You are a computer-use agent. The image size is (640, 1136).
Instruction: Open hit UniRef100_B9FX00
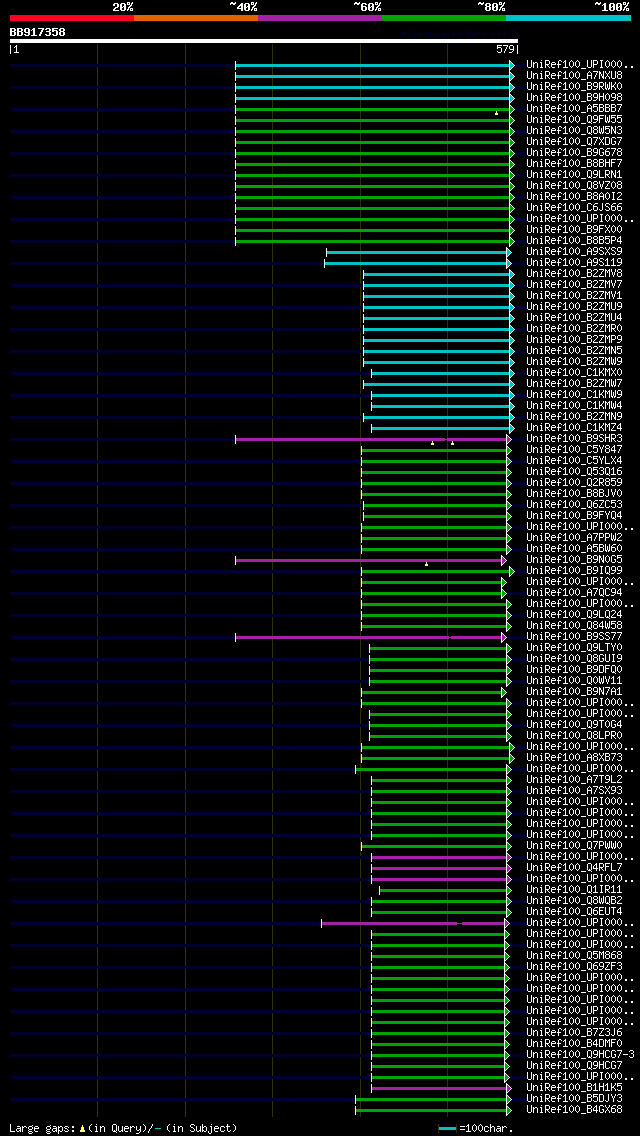pyautogui.click(x=574, y=230)
